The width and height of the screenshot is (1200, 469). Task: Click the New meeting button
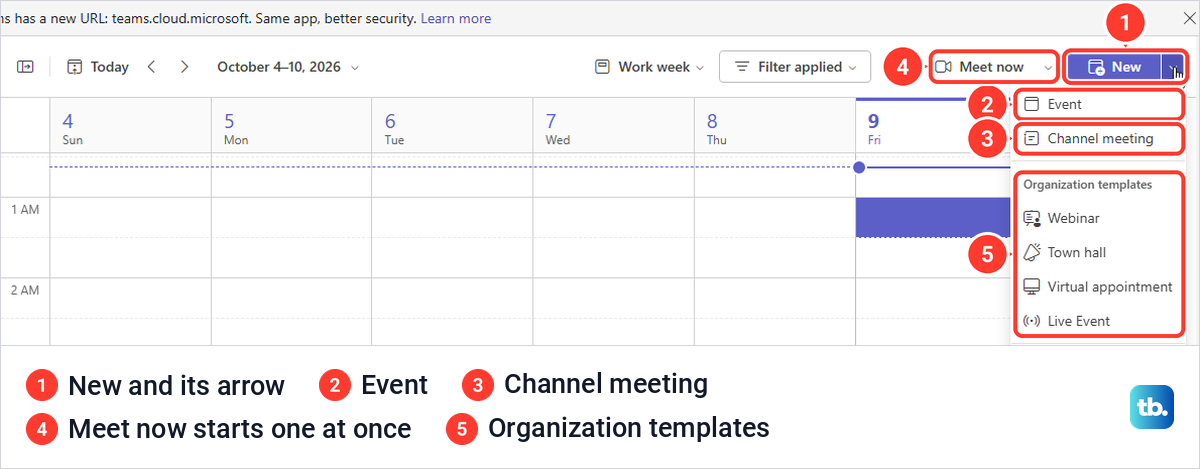coord(1115,67)
